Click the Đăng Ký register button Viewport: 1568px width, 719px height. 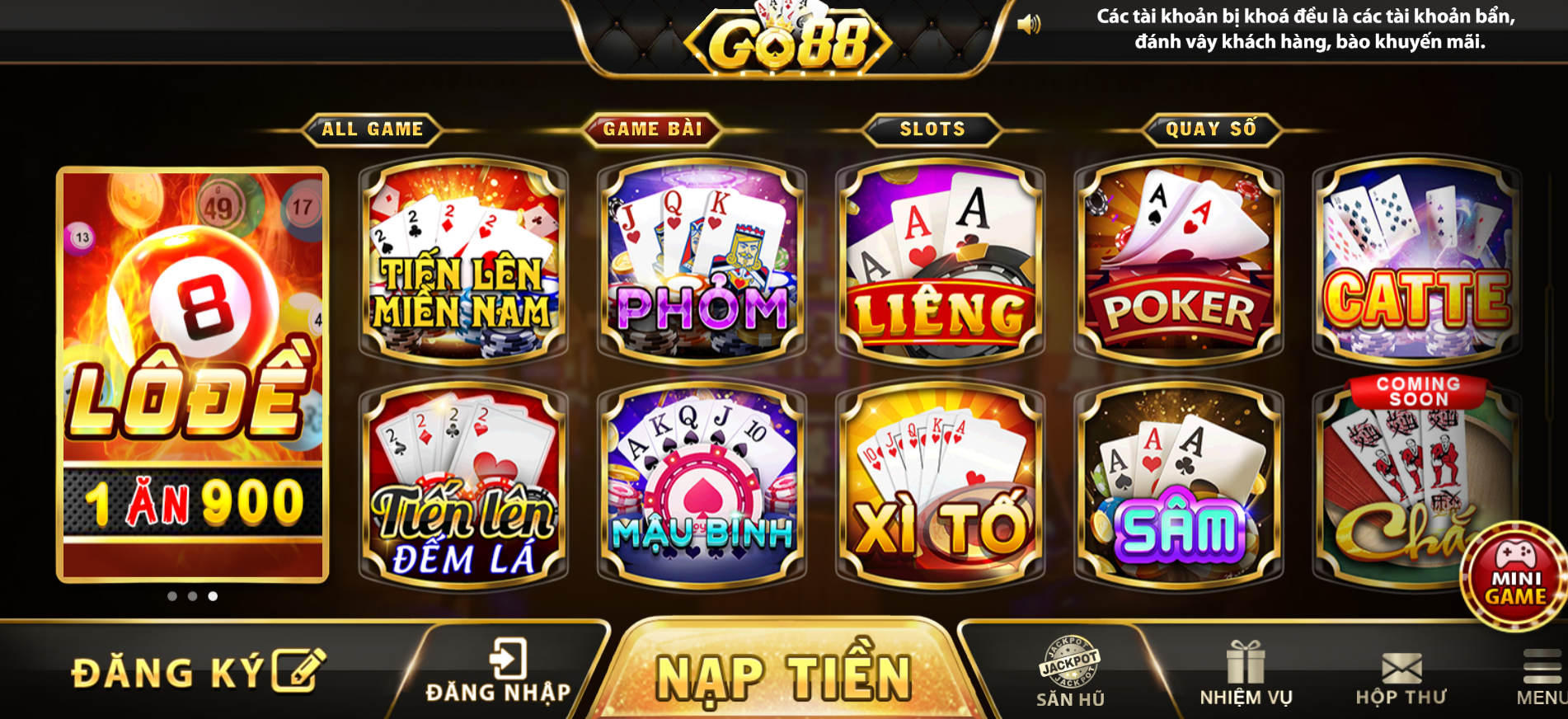click(x=198, y=671)
